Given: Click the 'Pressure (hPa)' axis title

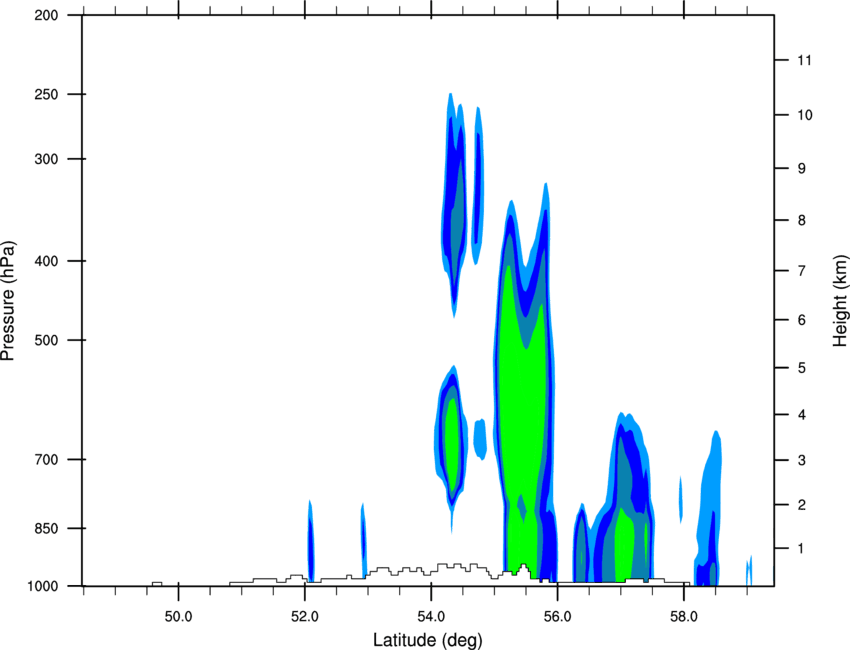Looking at the screenshot, I should [x=8, y=300].
